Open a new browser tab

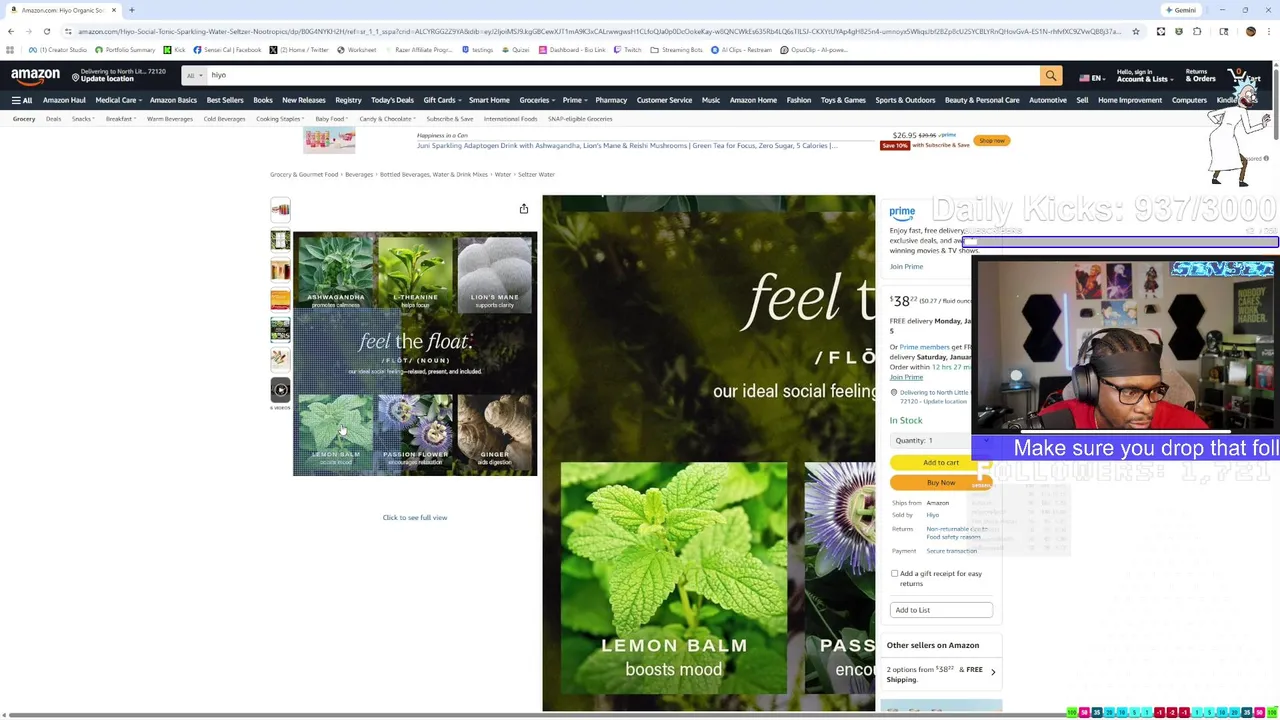pos(131,10)
